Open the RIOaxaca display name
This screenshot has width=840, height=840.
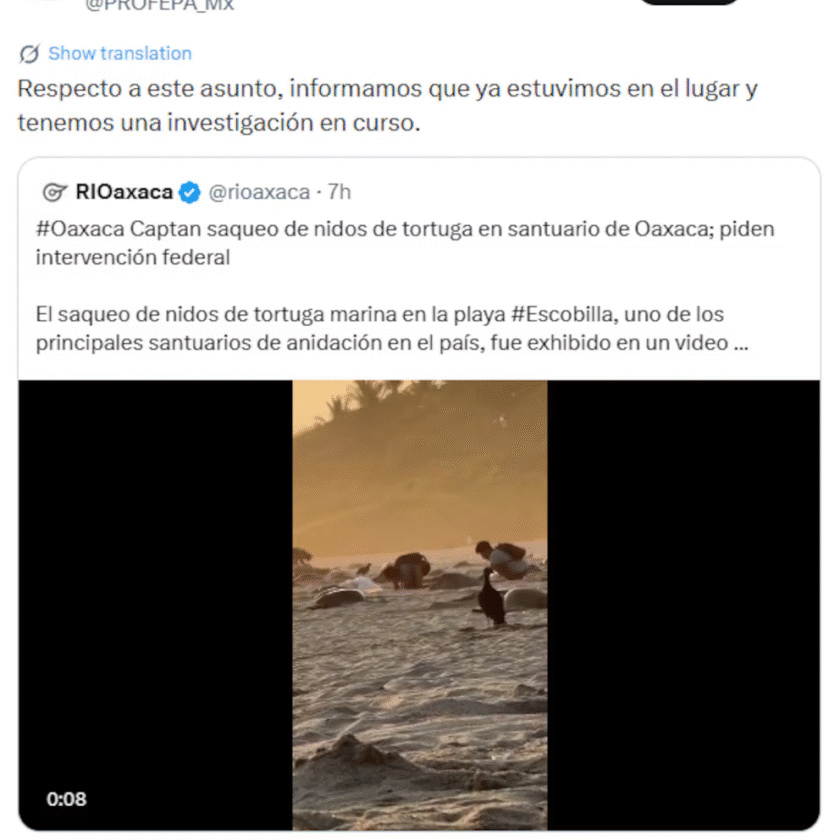click(x=124, y=192)
